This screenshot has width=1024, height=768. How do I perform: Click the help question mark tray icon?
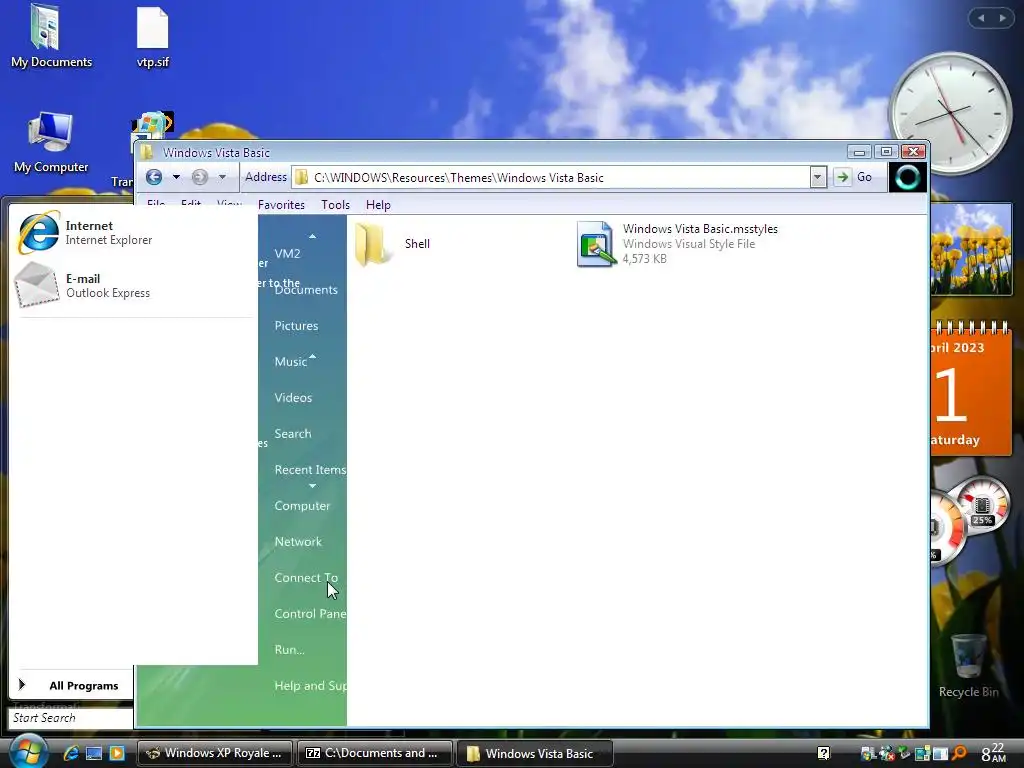tap(824, 753)
